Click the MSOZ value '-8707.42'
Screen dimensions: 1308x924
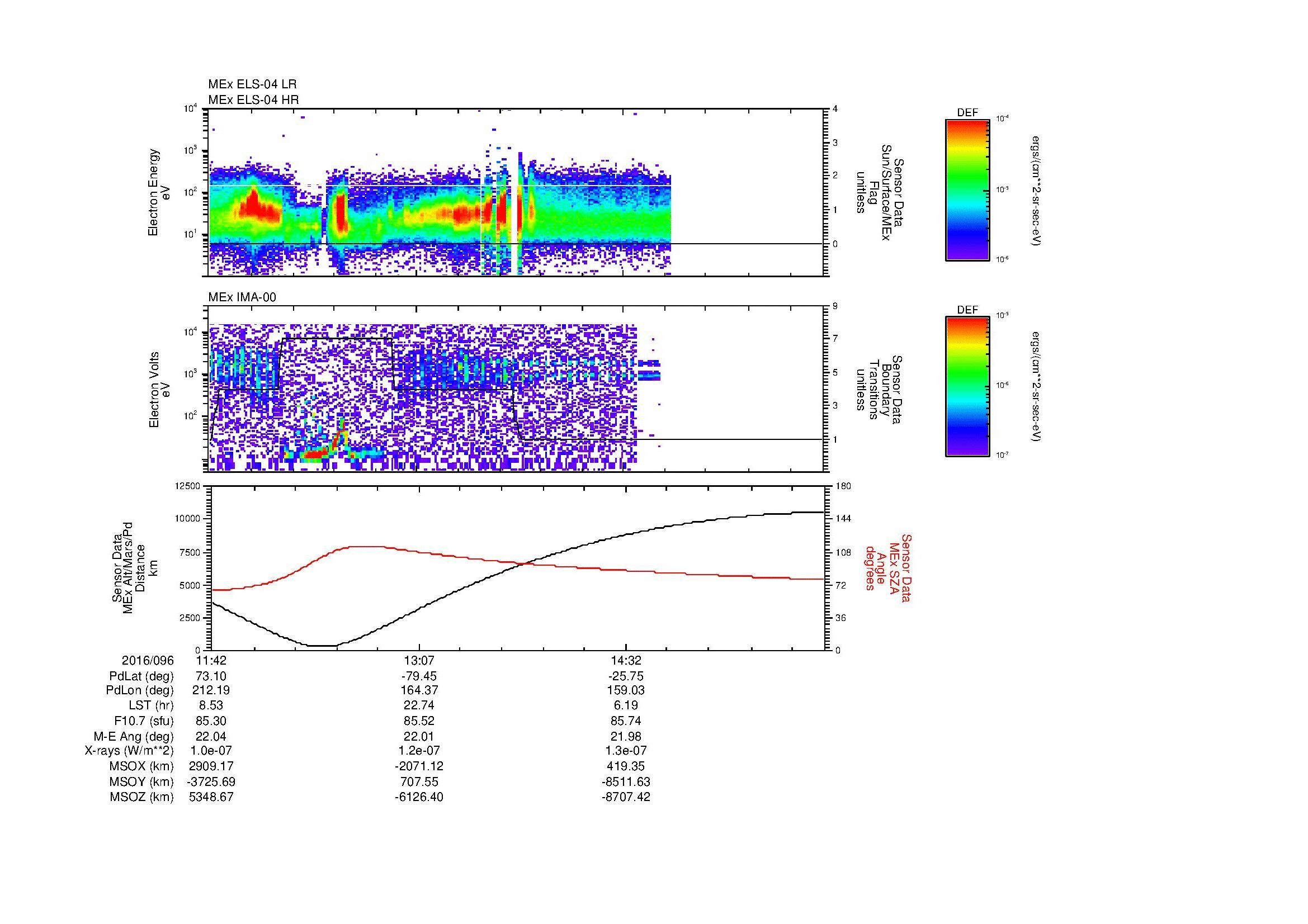[x=626, y=797]
